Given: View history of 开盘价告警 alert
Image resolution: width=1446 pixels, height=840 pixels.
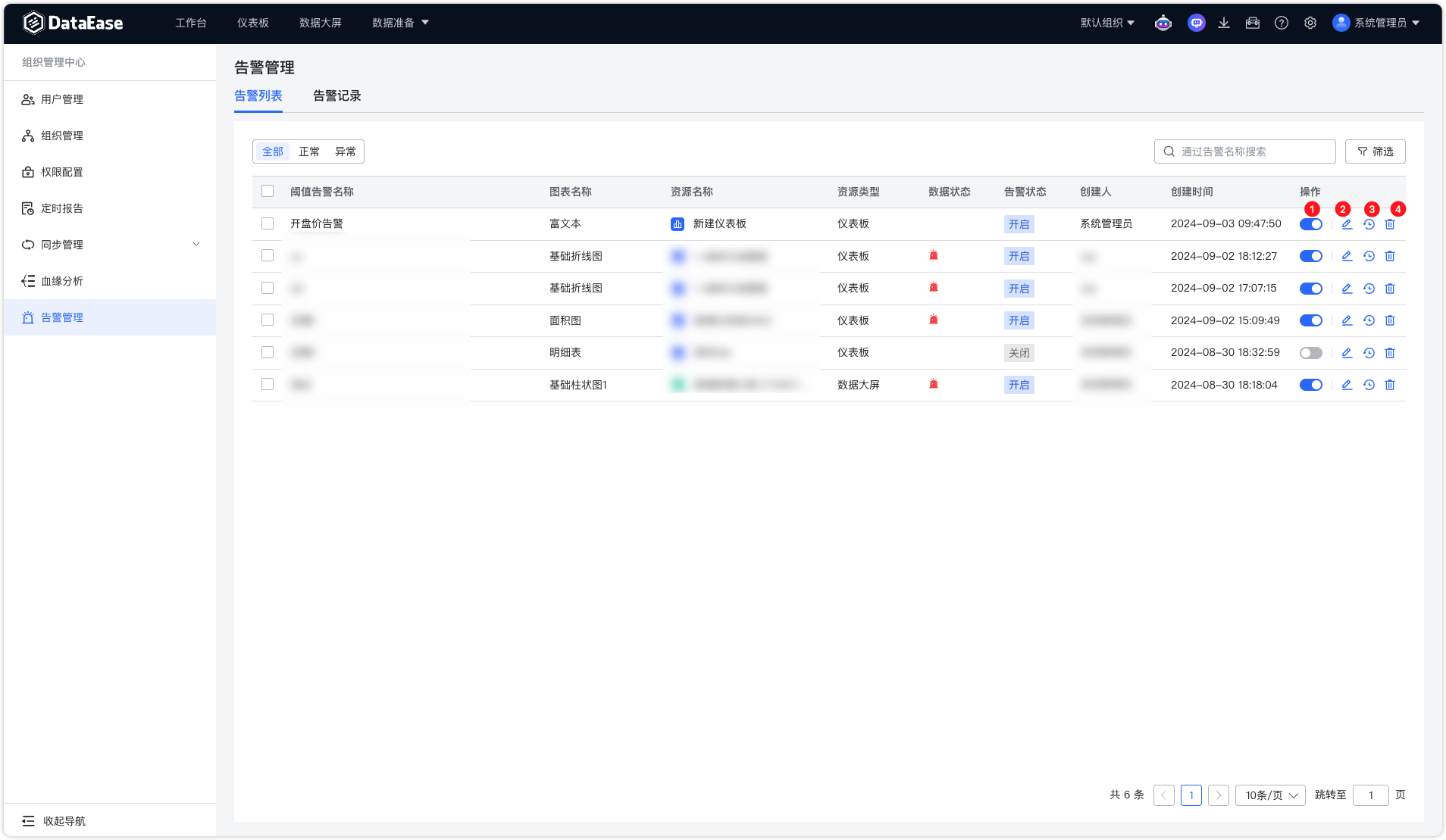Looking at the screenshot, I should coord(1369,224).
